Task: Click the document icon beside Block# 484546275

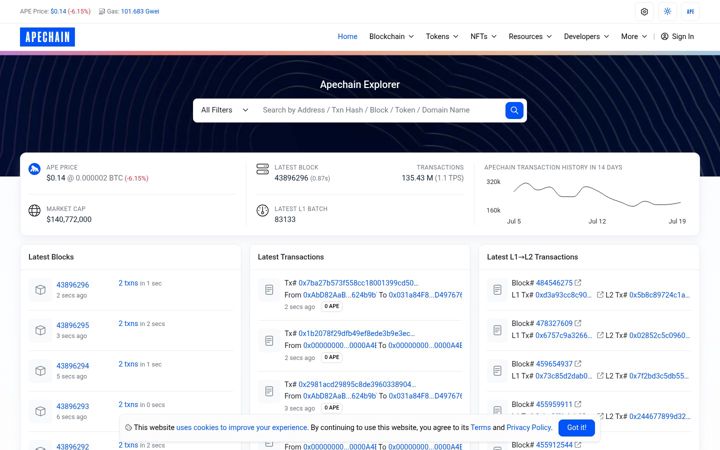Action: (x=497, y=290)
